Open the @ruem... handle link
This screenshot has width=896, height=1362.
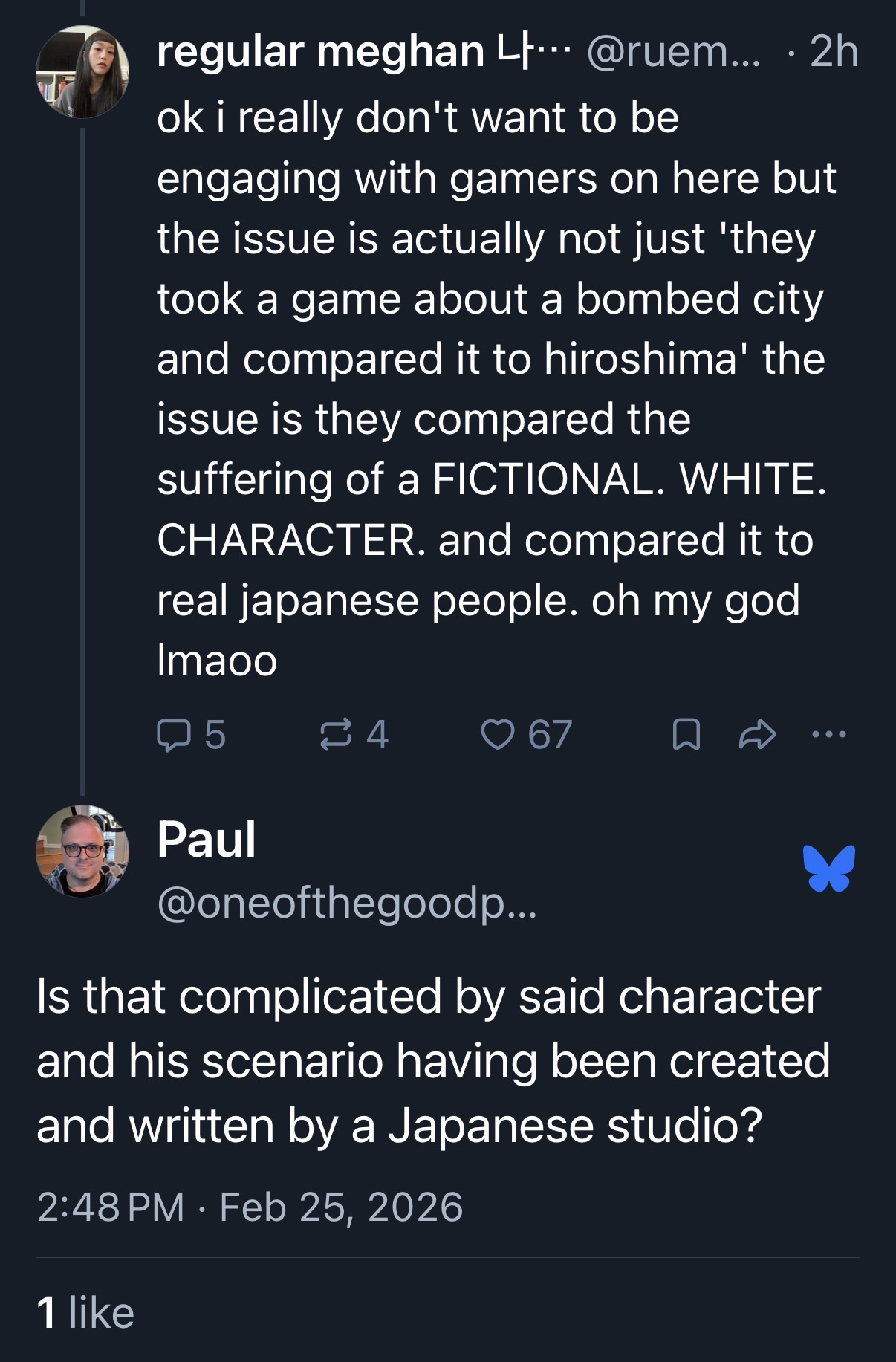point(673,53)
